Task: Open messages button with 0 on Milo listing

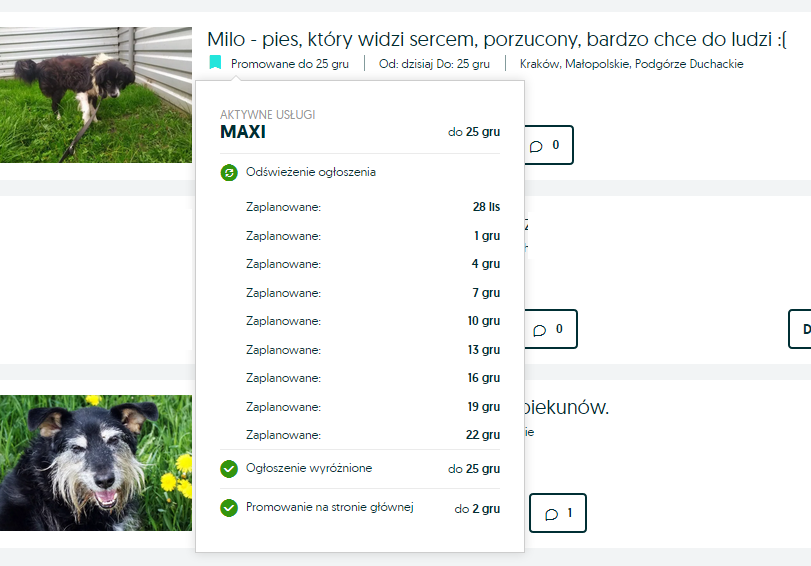Action: 548,145
